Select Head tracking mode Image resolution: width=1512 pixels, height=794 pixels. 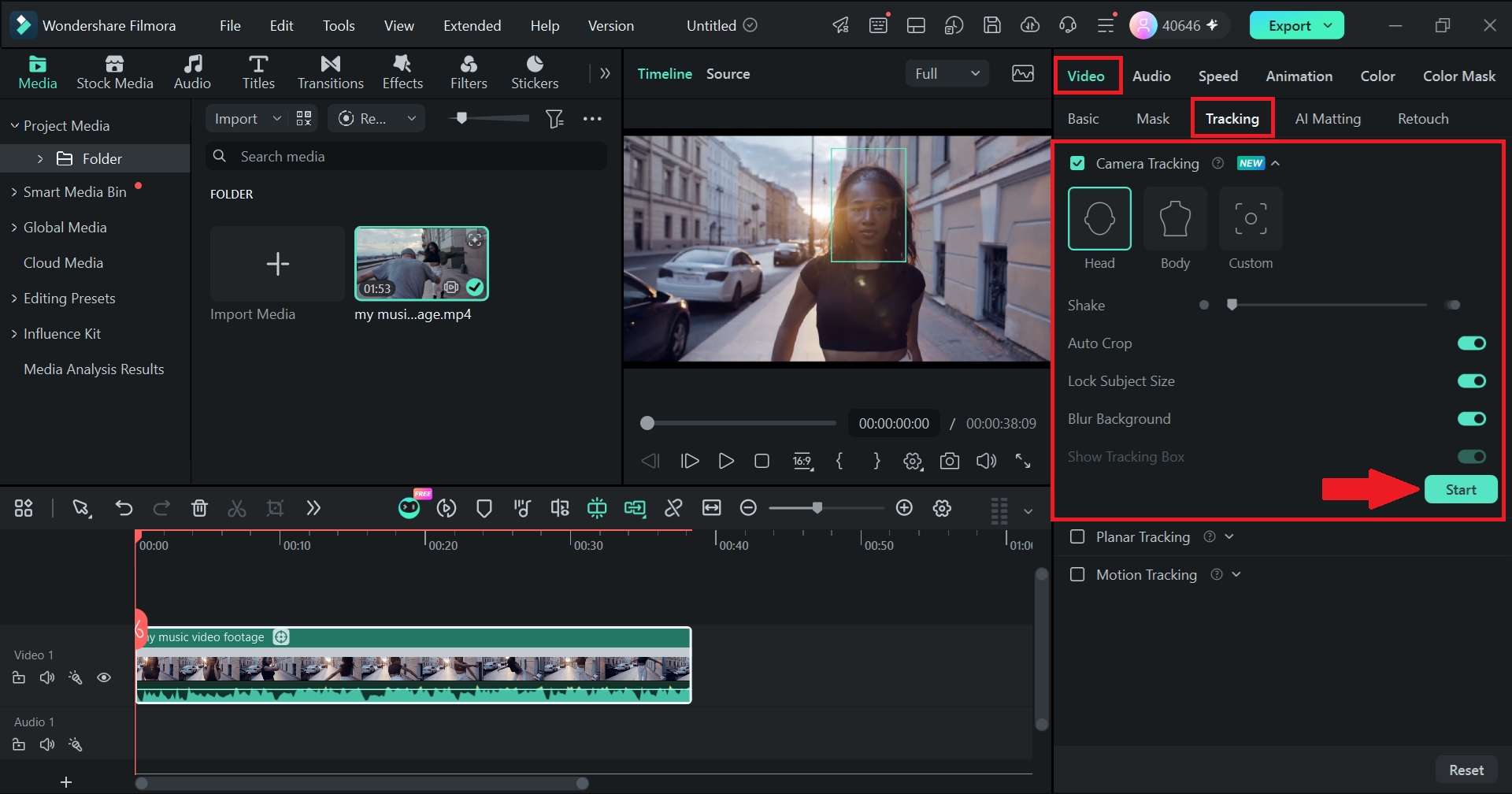coord(1099,219)
